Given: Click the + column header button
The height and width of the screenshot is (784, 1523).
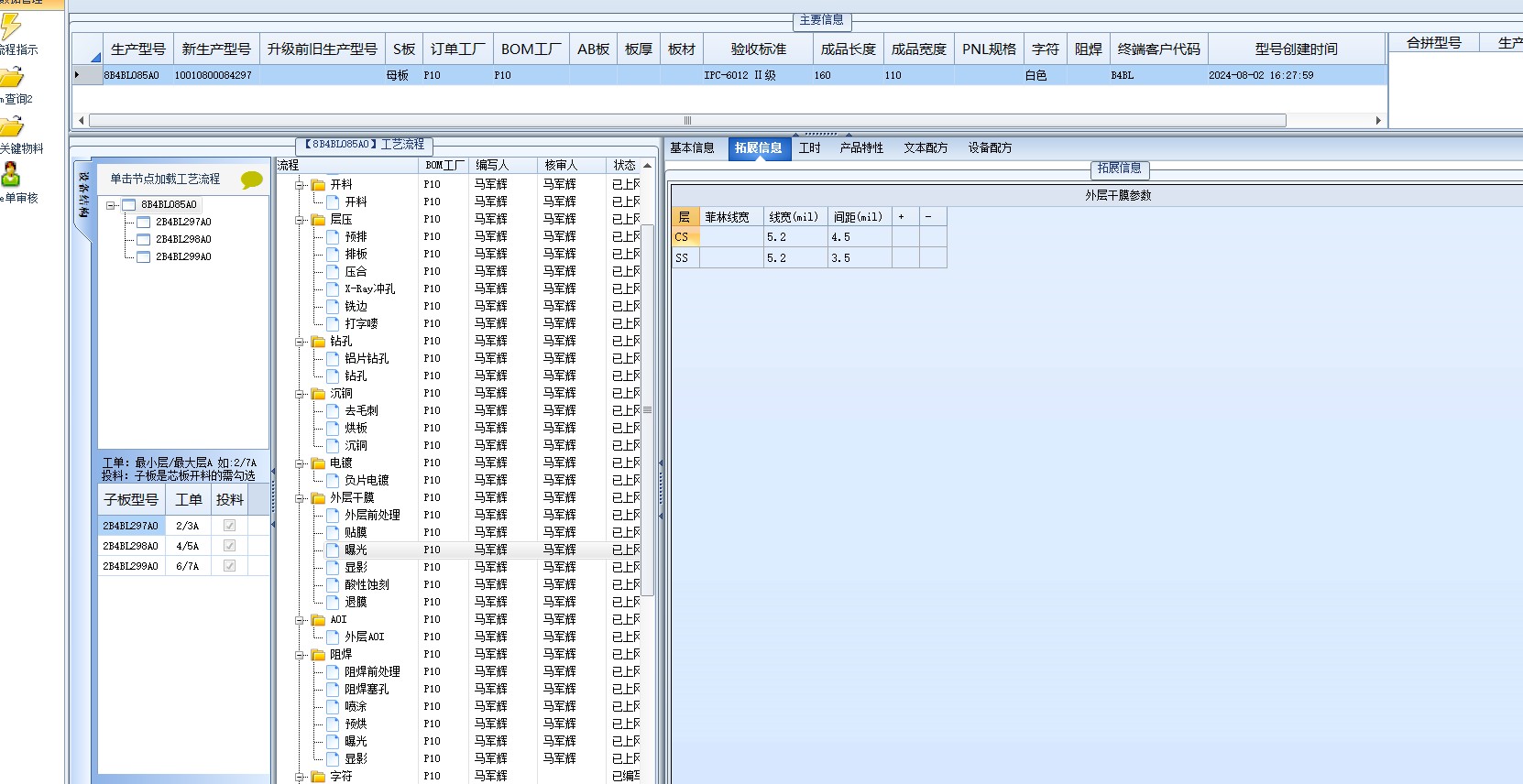Looking at the screenshot, I should pyautogui.click(x=905, y=217).
